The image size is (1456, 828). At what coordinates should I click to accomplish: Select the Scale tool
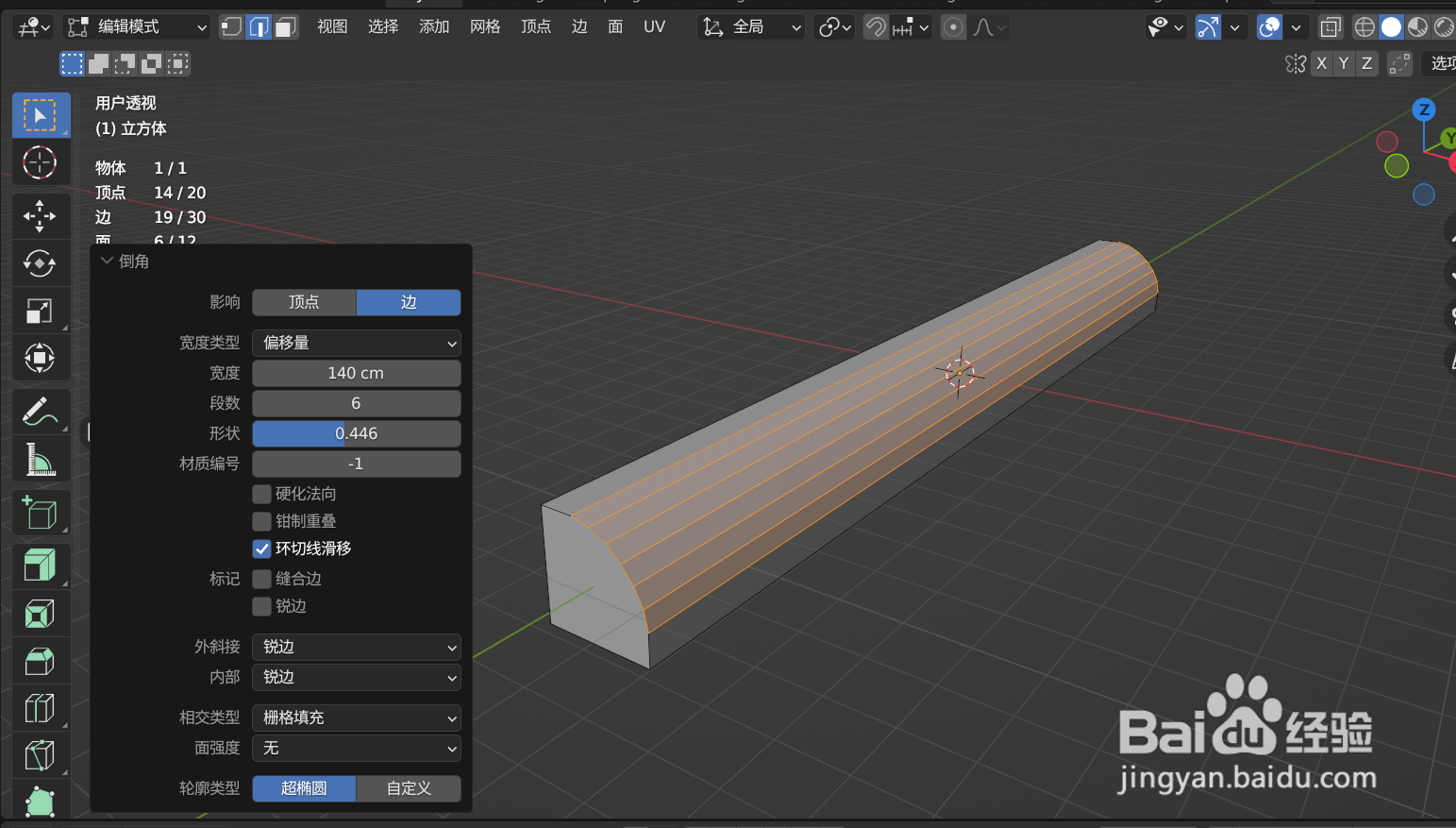point(41,311)
